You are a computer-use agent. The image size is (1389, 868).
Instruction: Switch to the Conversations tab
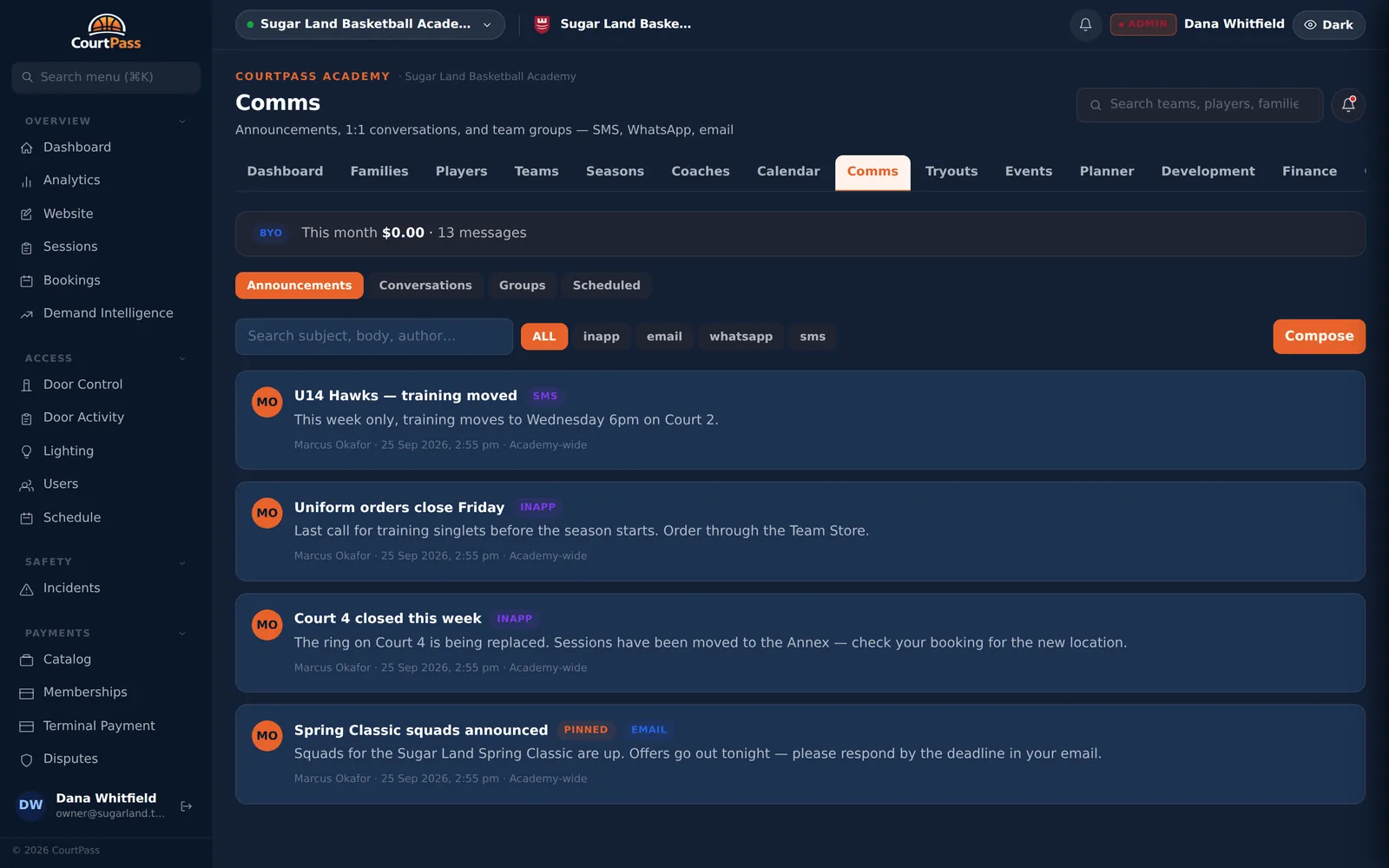425,286
